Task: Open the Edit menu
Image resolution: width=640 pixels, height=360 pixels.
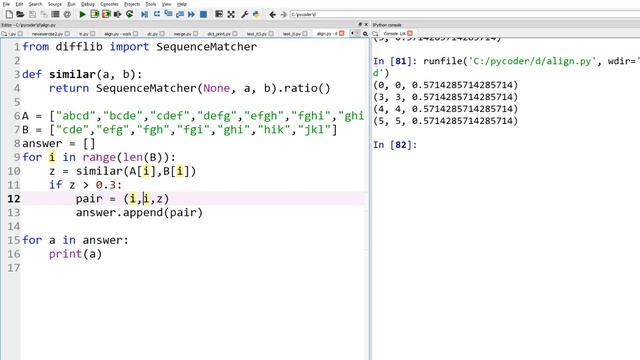Action: (19, 4)
